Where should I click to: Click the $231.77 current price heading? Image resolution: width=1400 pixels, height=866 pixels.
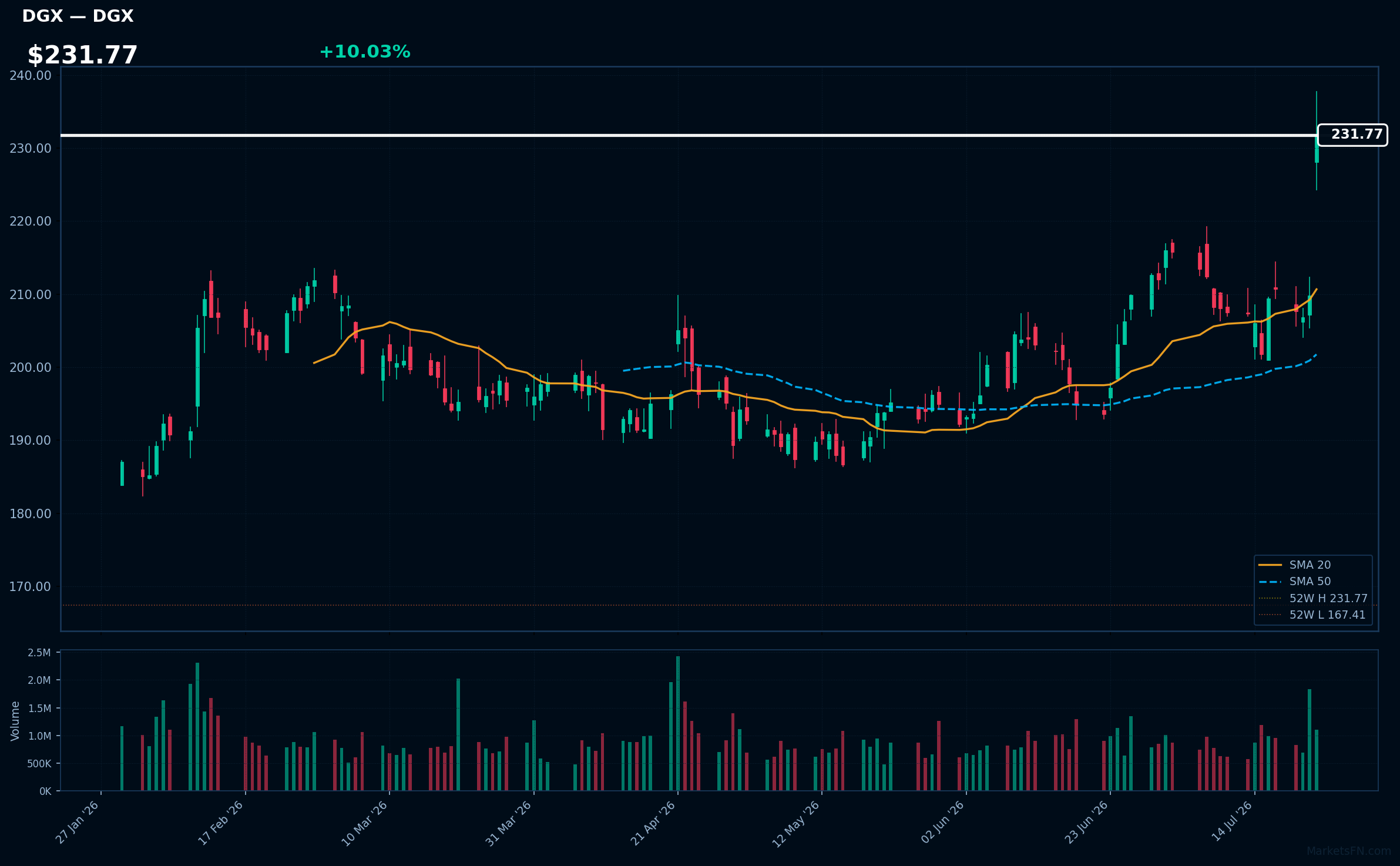pos(82,55)
